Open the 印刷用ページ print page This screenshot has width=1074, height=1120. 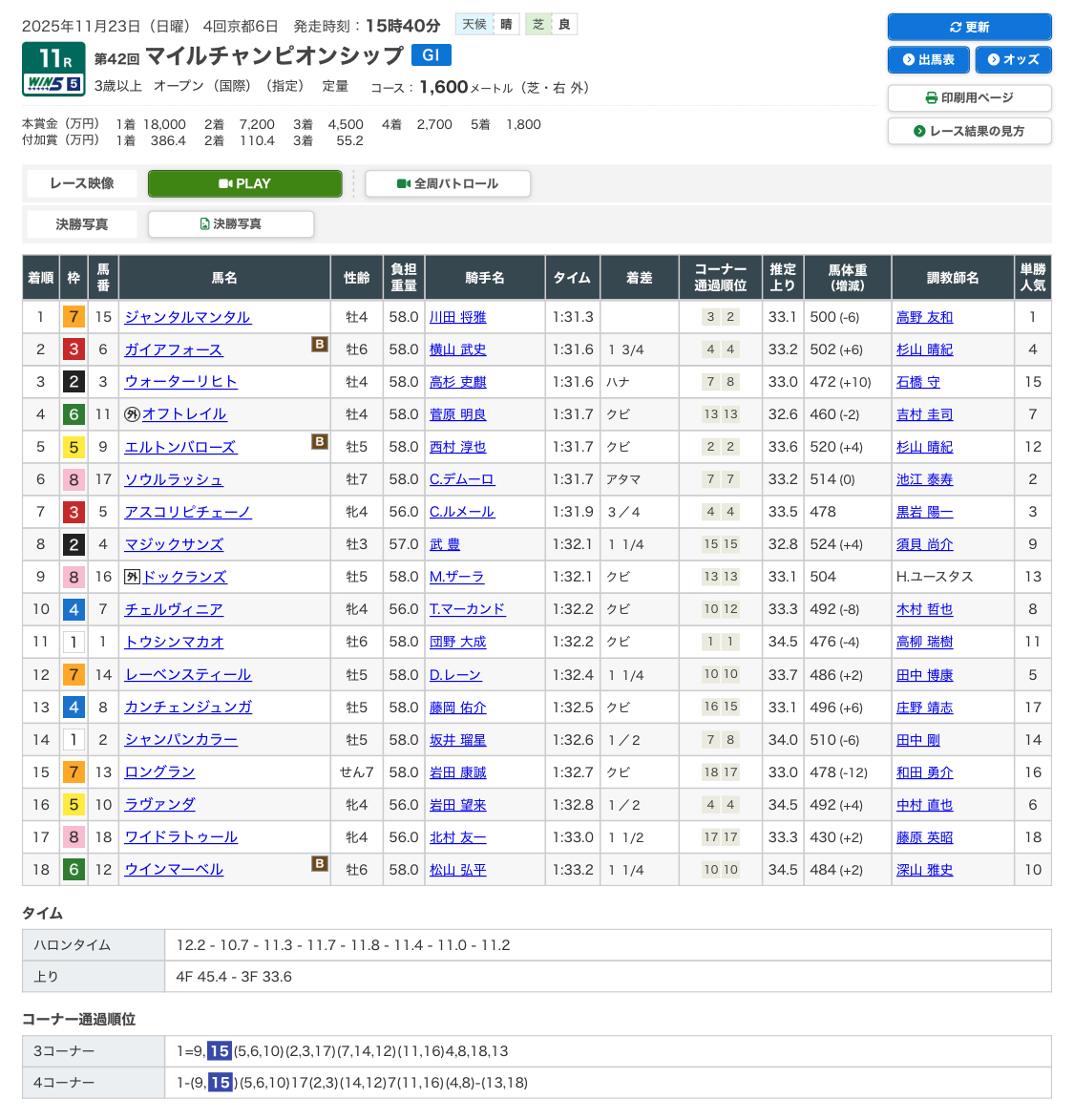(x=969, y=97)
